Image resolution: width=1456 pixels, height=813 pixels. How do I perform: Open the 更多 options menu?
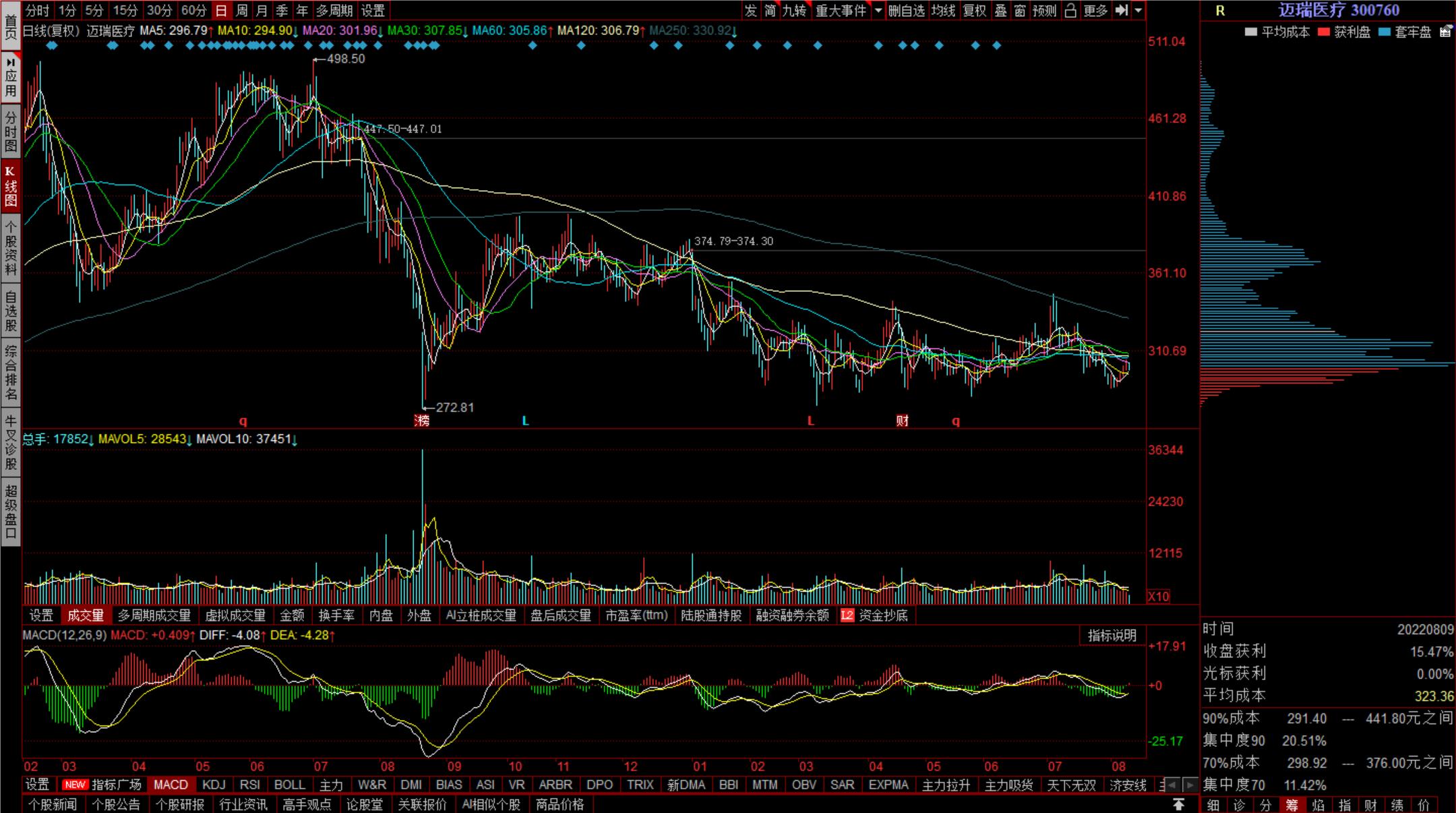1096,10
